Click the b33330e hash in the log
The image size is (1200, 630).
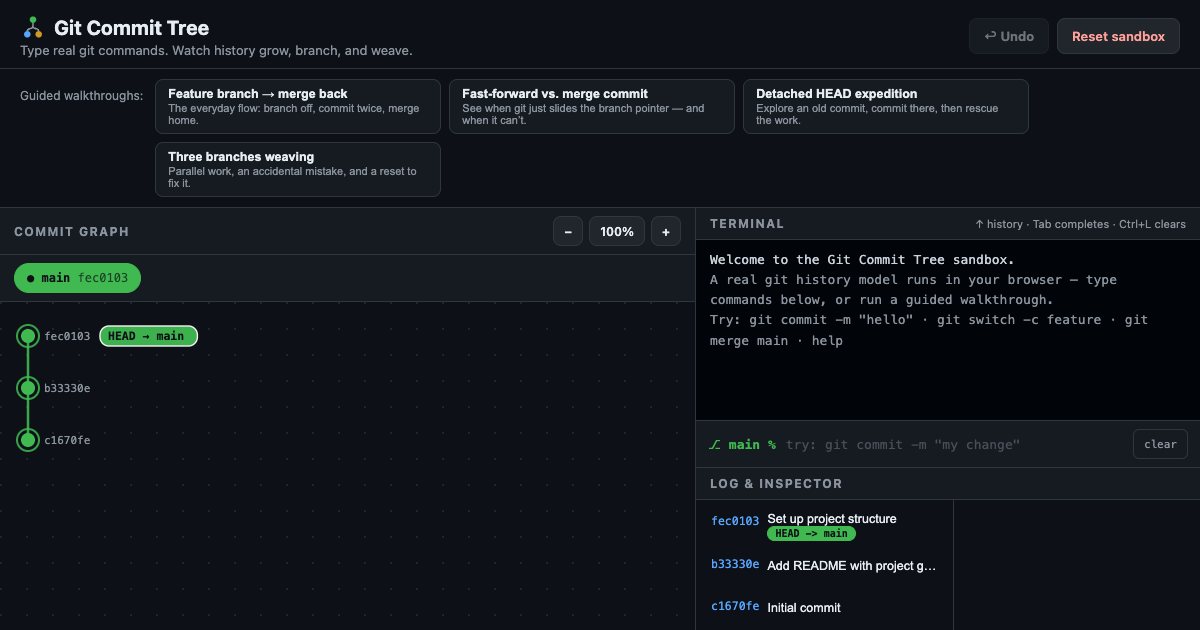(735, 564)
